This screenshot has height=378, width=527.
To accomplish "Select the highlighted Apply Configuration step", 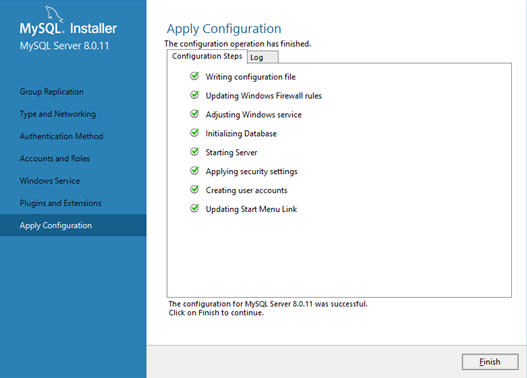I will tap(73, 225).
